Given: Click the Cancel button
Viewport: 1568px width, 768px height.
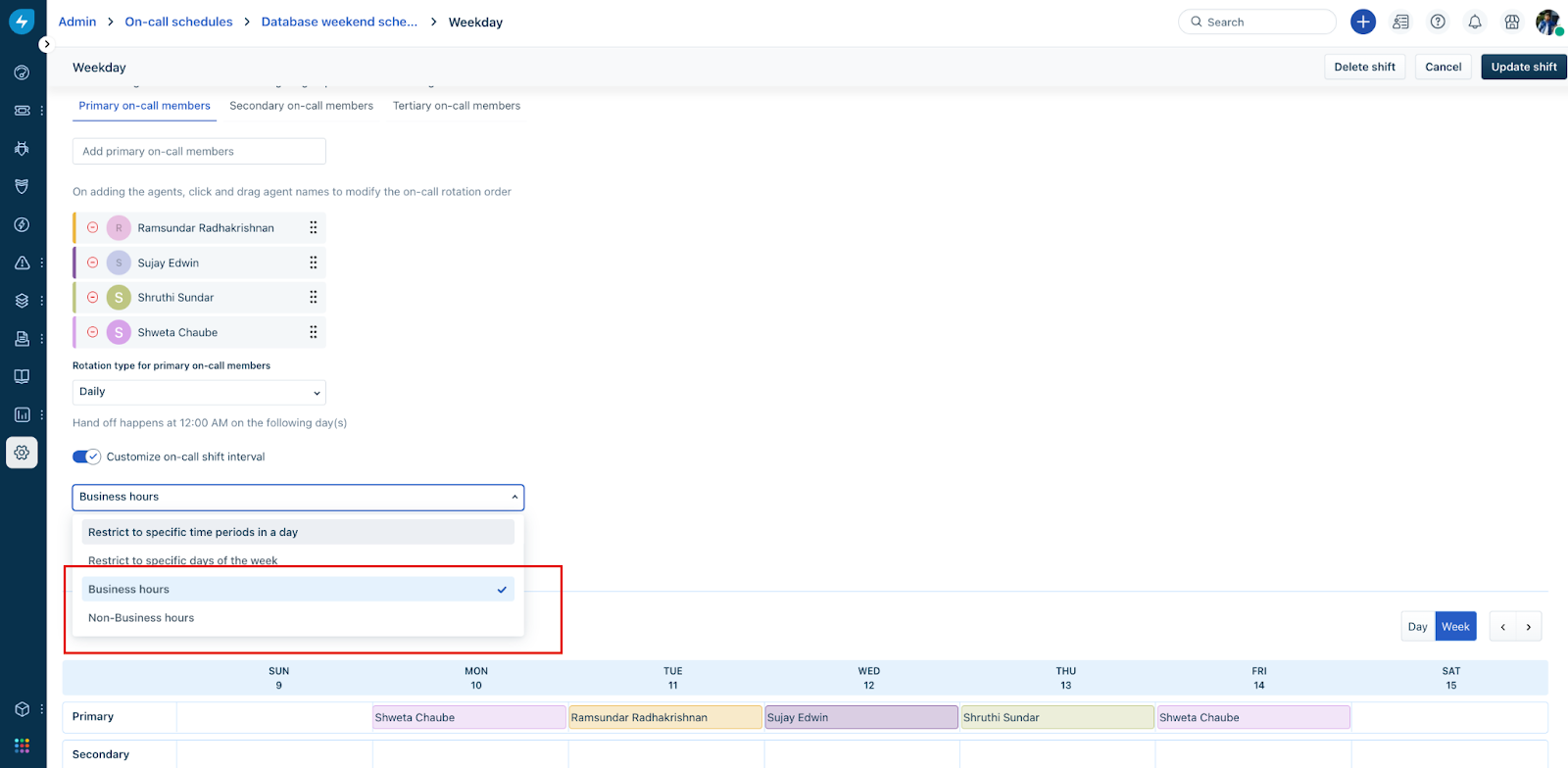Looking at the screenshot, I should pos(1444,67).
